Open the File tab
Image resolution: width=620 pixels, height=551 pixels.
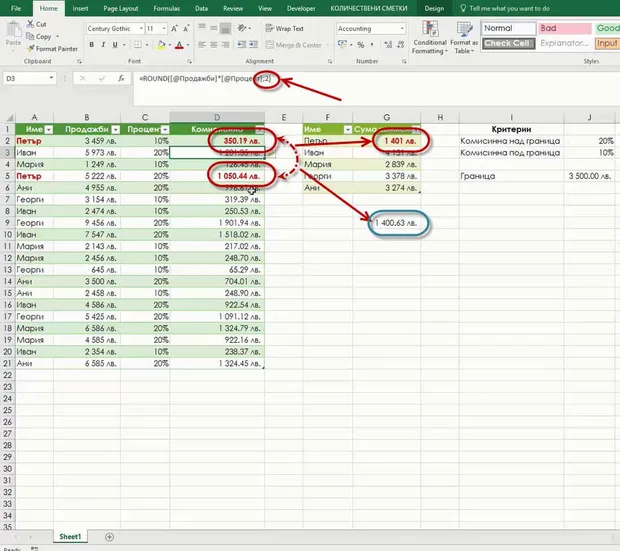(16, 8)
